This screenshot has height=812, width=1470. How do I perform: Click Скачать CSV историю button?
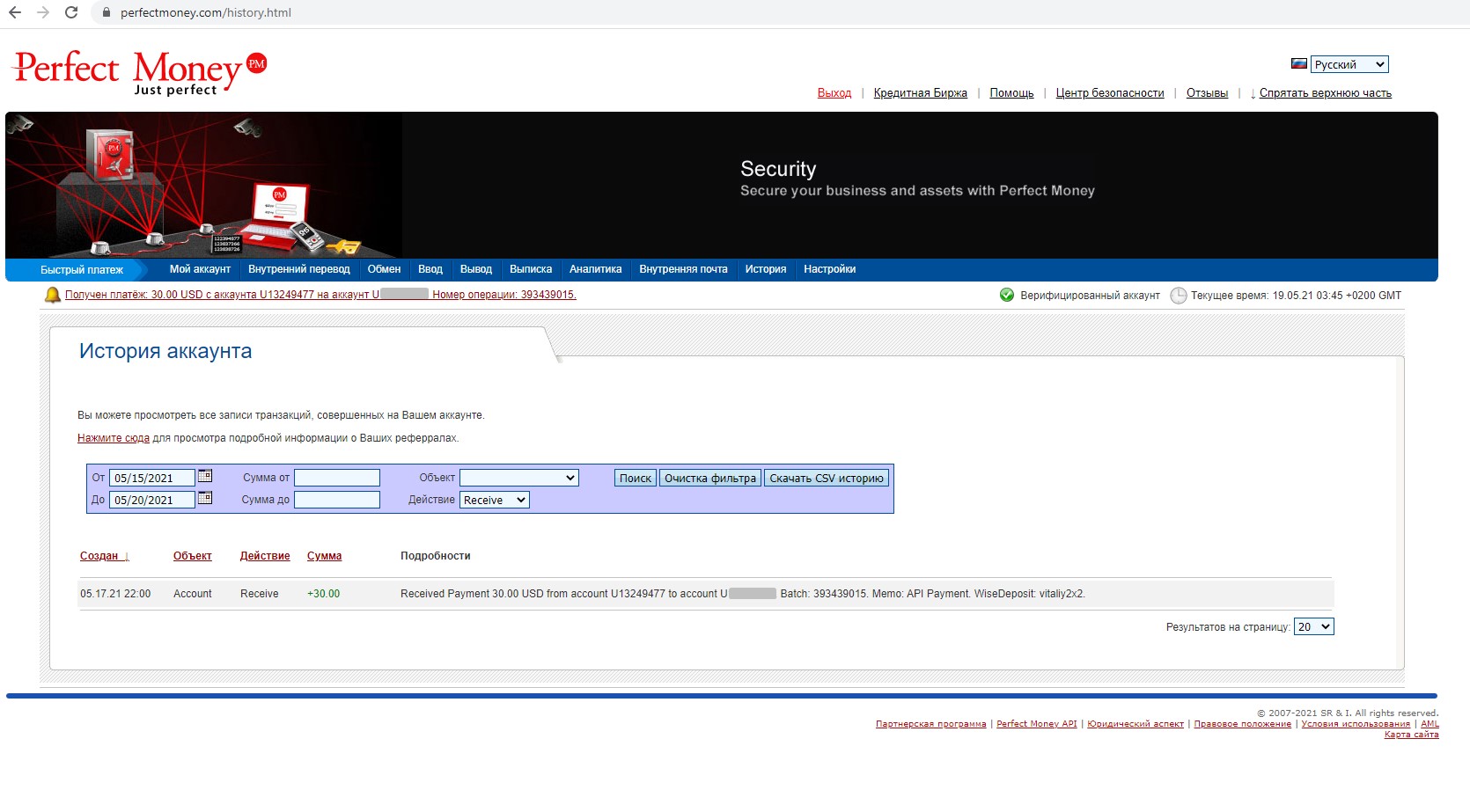827,478
